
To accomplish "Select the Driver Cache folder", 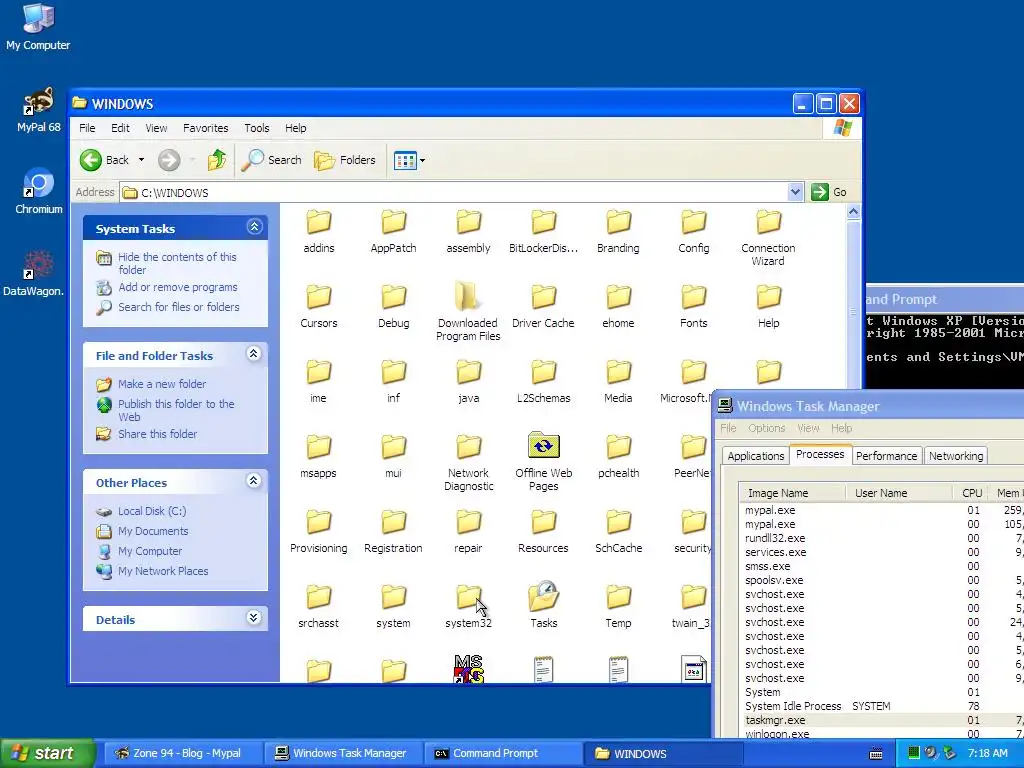I will [x=543, y=307].
